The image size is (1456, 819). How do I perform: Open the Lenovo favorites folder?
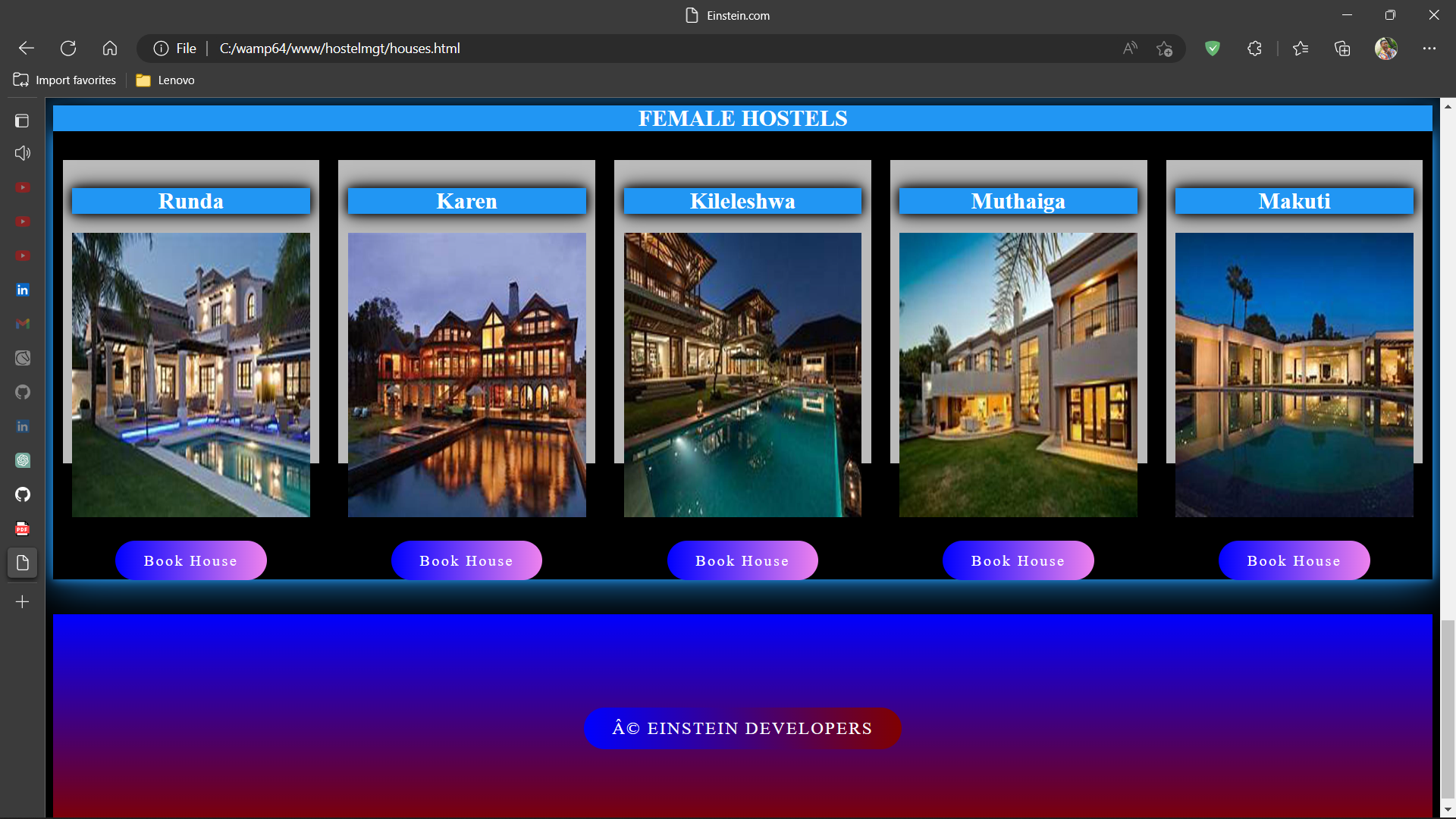coord(165,80)
